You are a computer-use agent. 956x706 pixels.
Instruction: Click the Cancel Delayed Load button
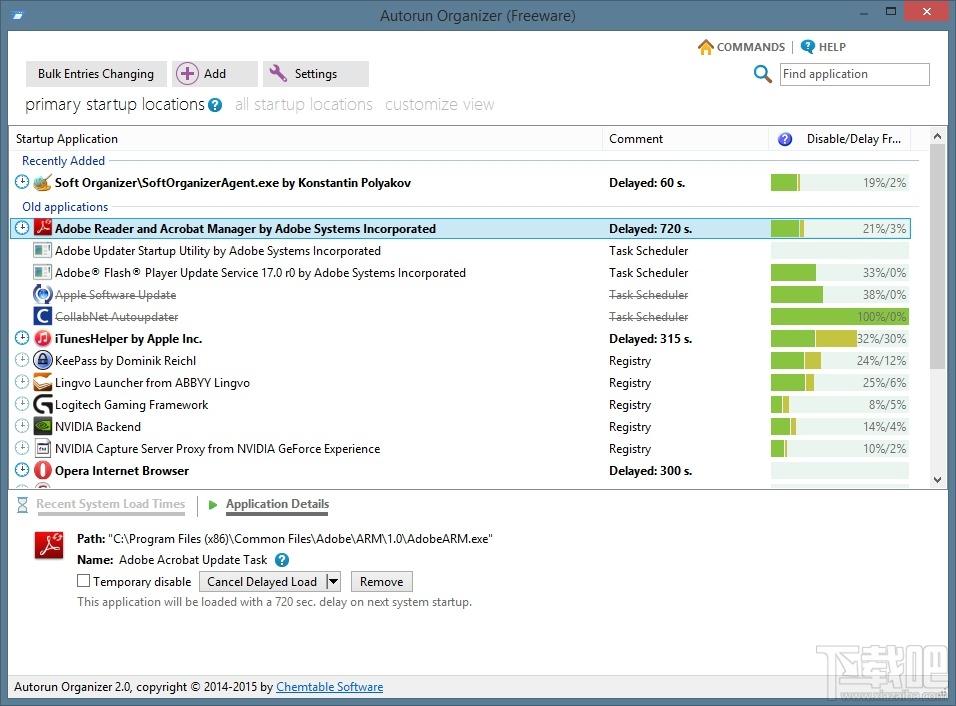click(262, 582)
